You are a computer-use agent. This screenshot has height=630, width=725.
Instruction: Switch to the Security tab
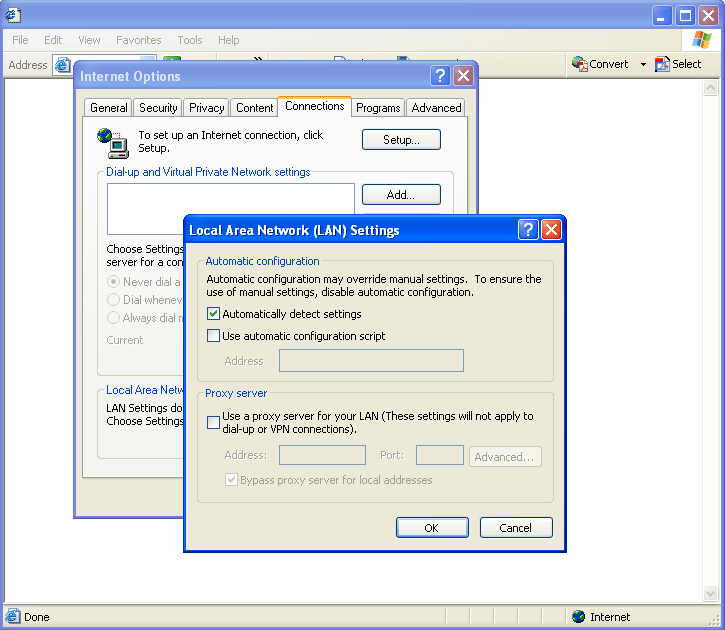click(x=158, y=108)
